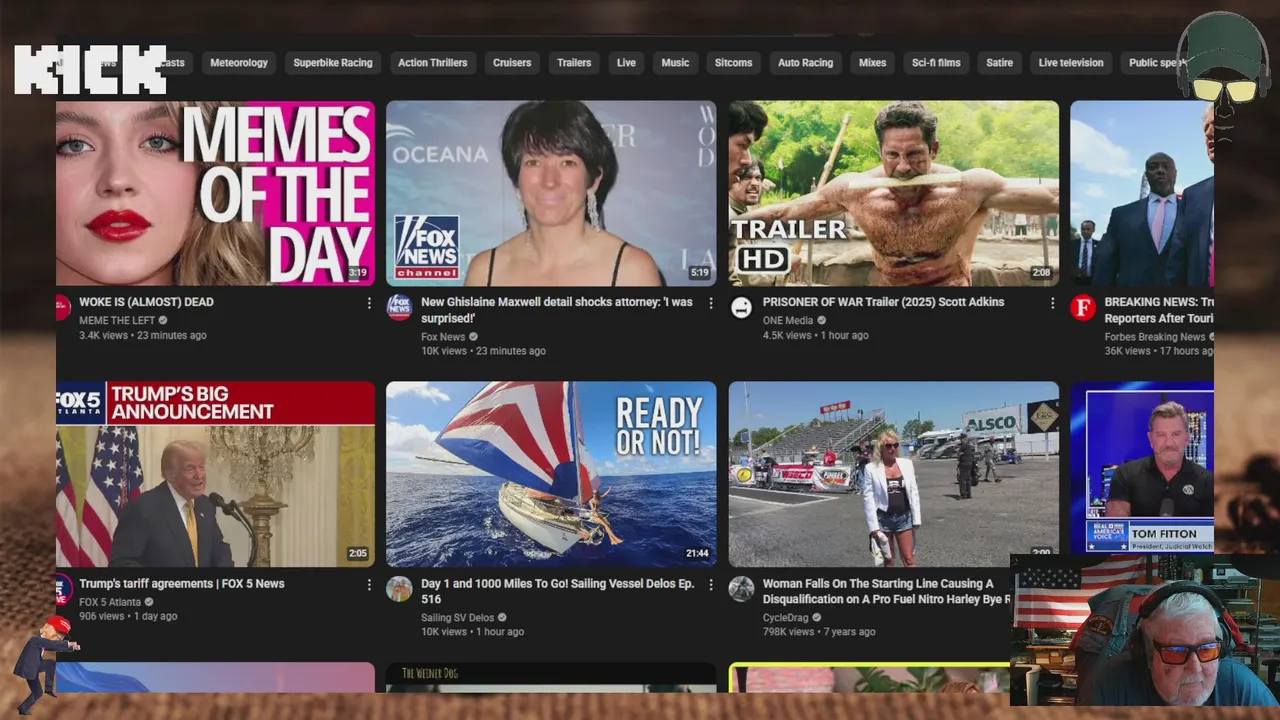Viewport: 1280px width, 720px height.
Task: Play the Scott Adkins TRAILER HD thumbnail
Action: (894, 193)
